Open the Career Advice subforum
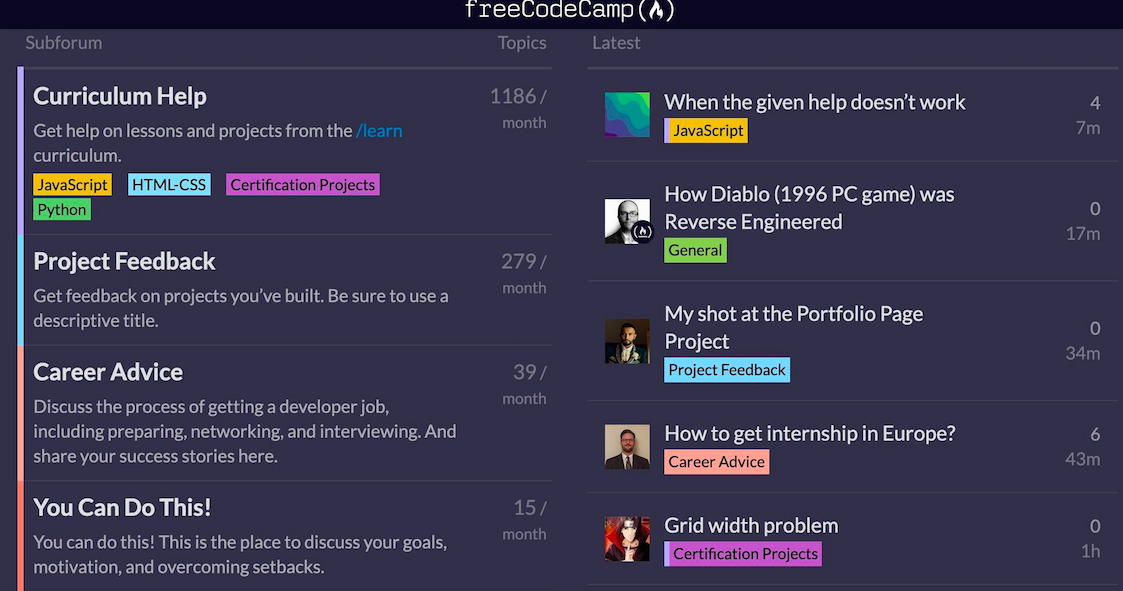 [108, 372]
